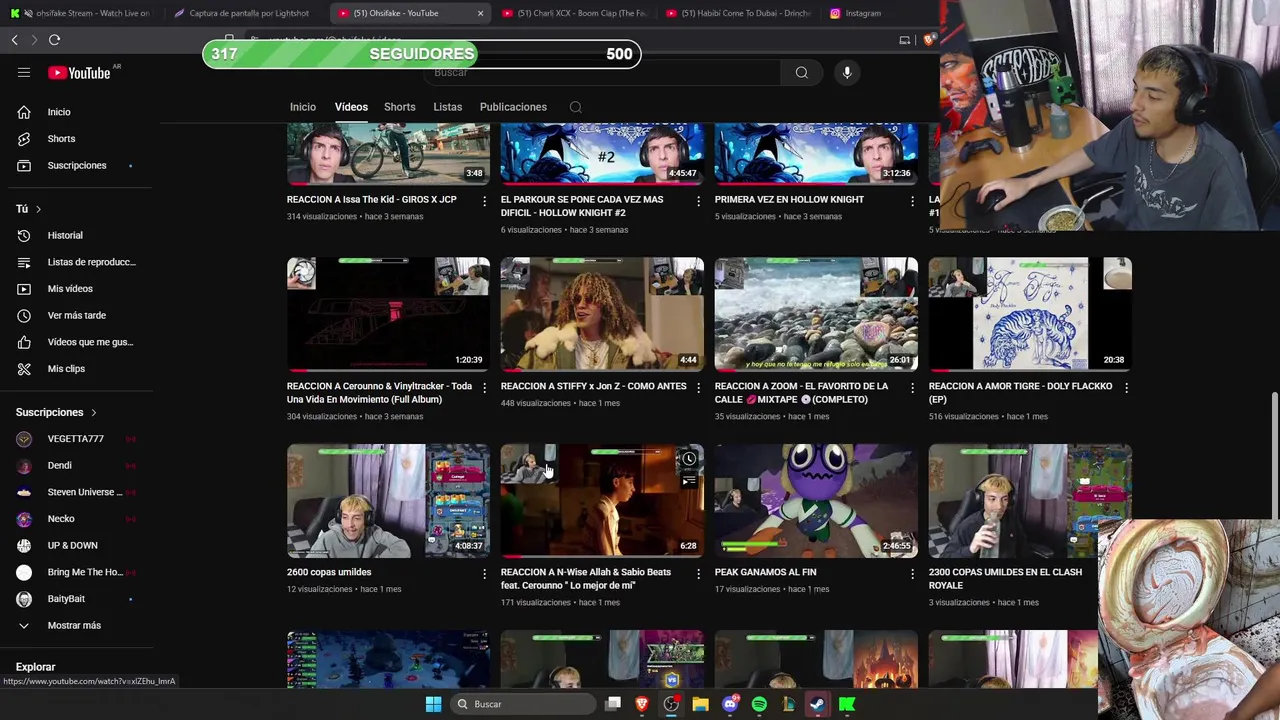Open Spotify from taskbar
The height and width of the screenshot is (720, 1280).
click(x=759, y=704)
